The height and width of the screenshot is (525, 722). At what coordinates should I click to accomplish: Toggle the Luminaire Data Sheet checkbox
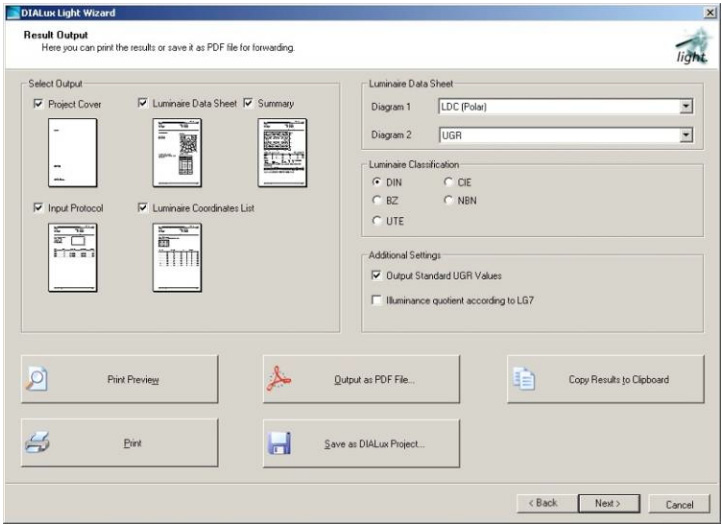point(143,103)
